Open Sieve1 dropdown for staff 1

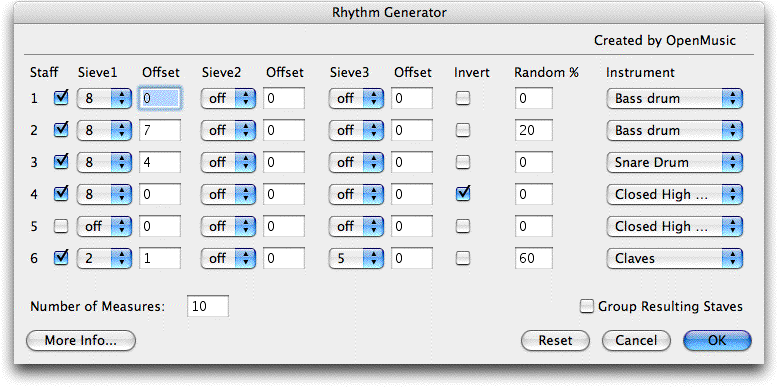tap(104, 99)
